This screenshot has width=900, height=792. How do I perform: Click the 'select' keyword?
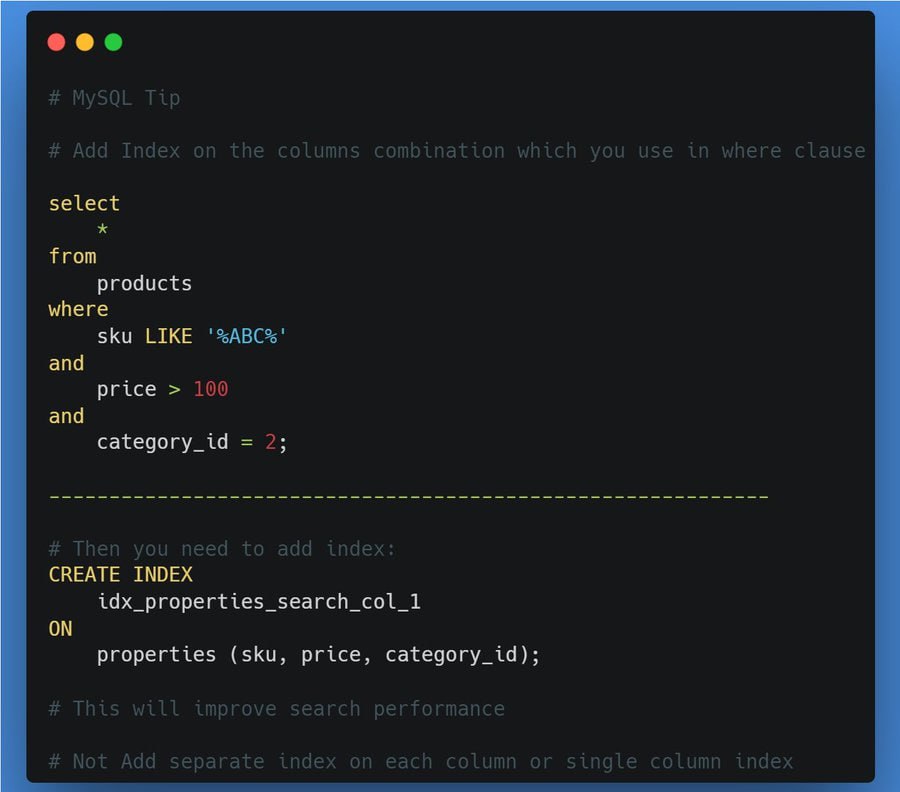pos(84,204)
